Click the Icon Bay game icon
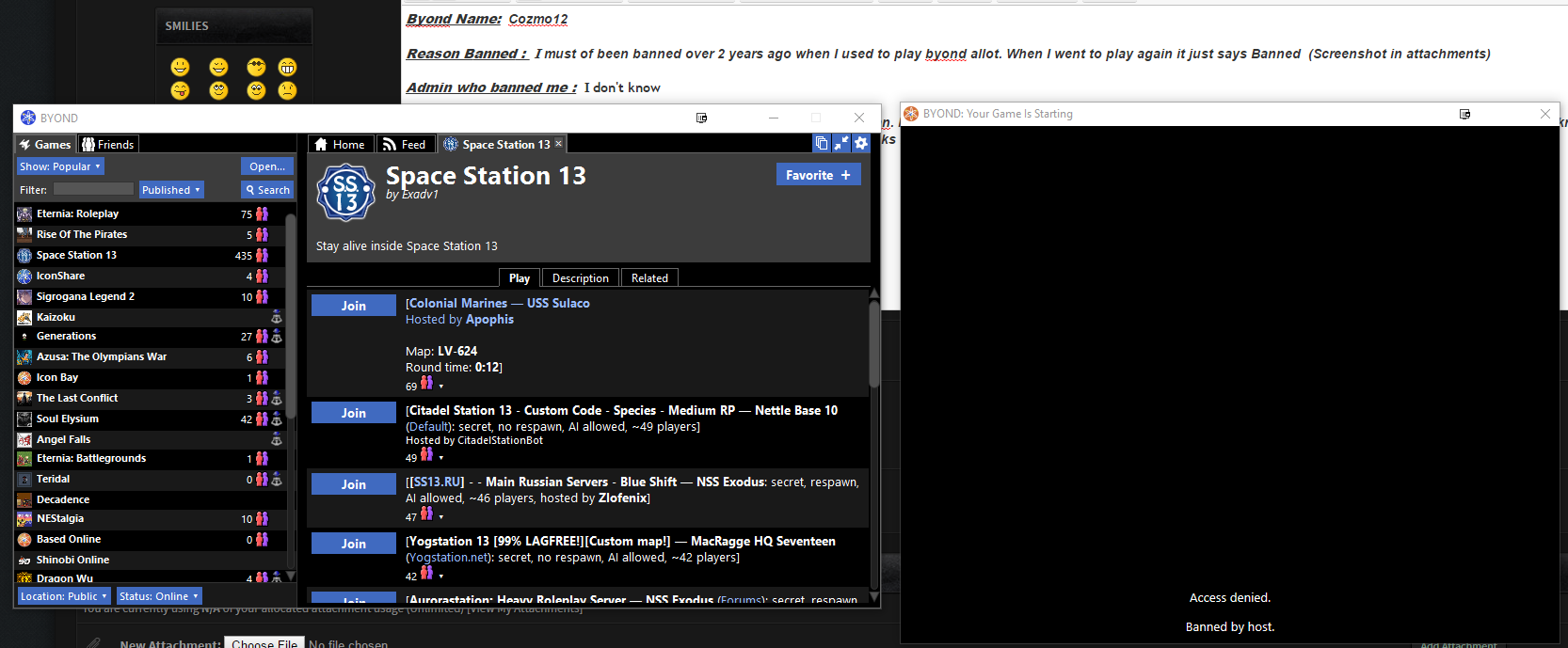The image size is (1568, 648). [x=24, y=378]
